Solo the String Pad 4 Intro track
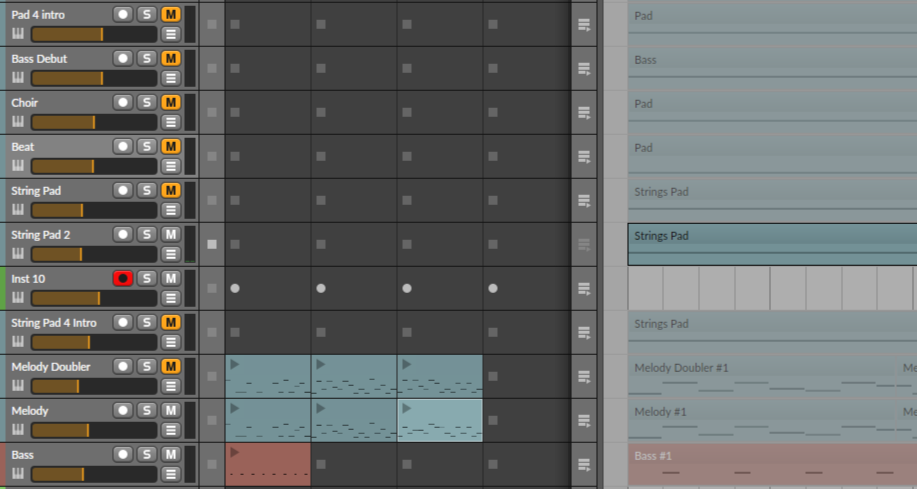Image resolution: width=917 pixels, height=489 pixels. [x=147, y=322]
